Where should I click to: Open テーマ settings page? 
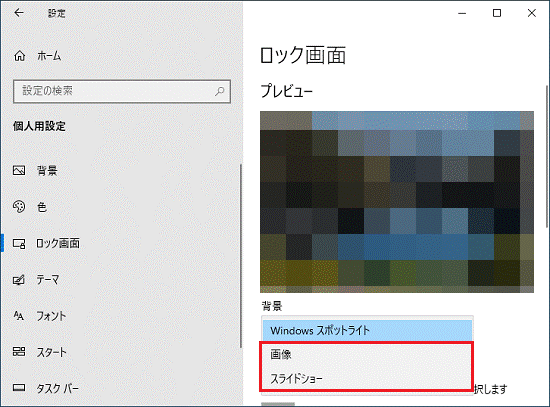48,280
